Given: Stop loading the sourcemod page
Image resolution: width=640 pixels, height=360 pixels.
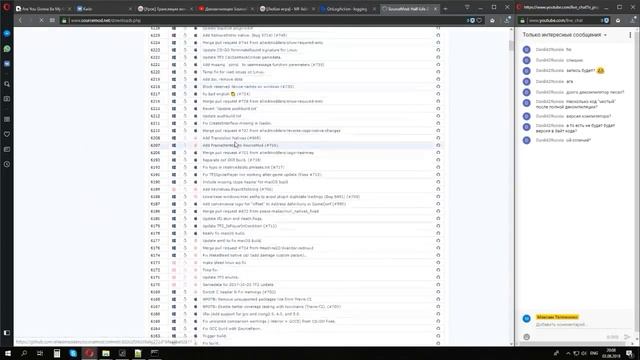Looking at the screenshot, I should click(x=42, y=20).
